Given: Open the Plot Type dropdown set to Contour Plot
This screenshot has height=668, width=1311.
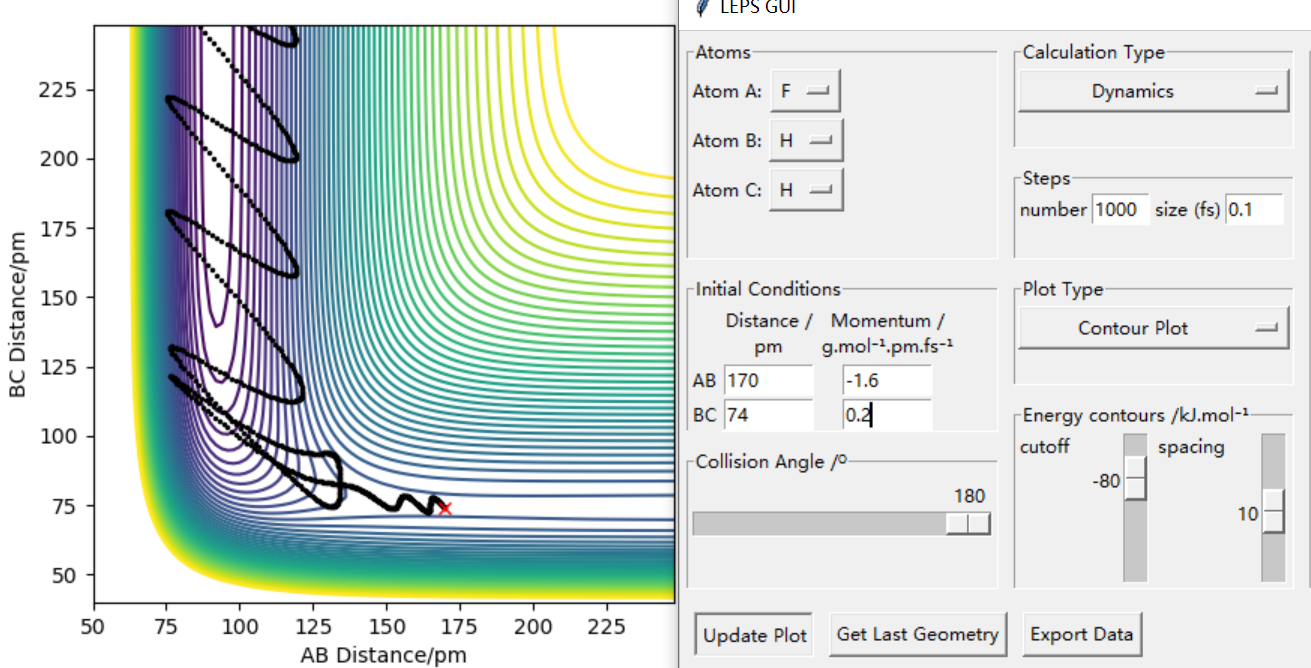Looking at the screenshot, I should (x=1153, y=328).
